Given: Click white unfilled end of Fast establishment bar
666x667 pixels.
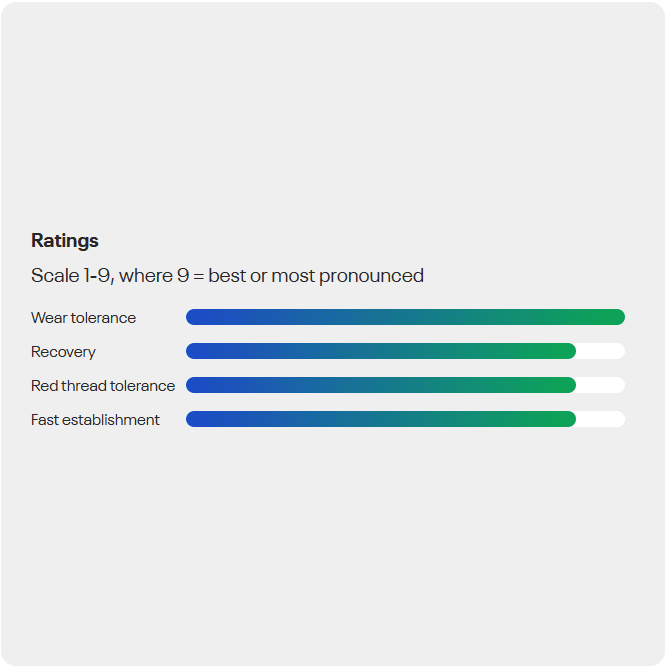Looking at the screenshot, I should [602, 419].
